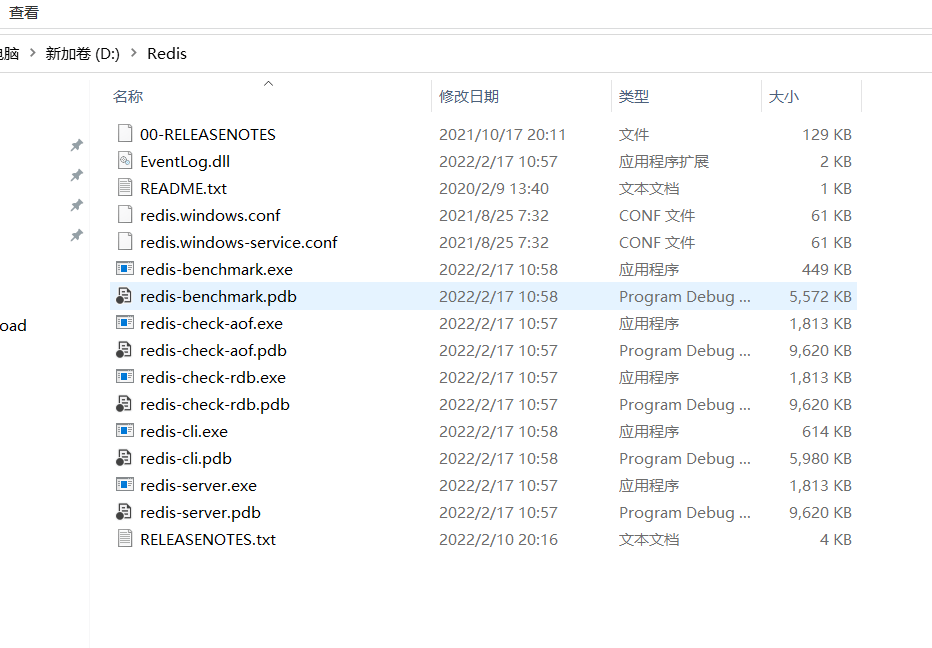This screenshot has width=932, height=648.
Task: Sort files by 名称 column
Action: [128, 96]
